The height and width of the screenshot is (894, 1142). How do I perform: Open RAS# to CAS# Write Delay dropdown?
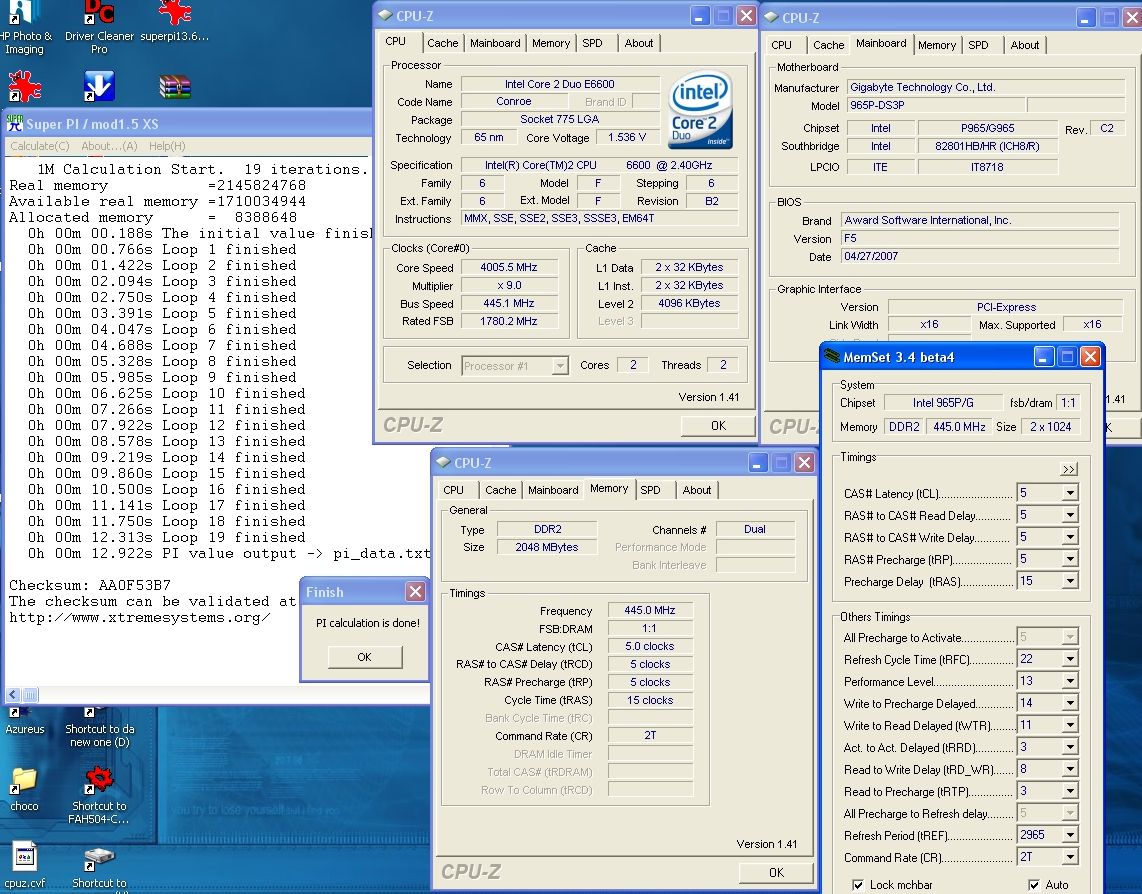pos(1070,537)
